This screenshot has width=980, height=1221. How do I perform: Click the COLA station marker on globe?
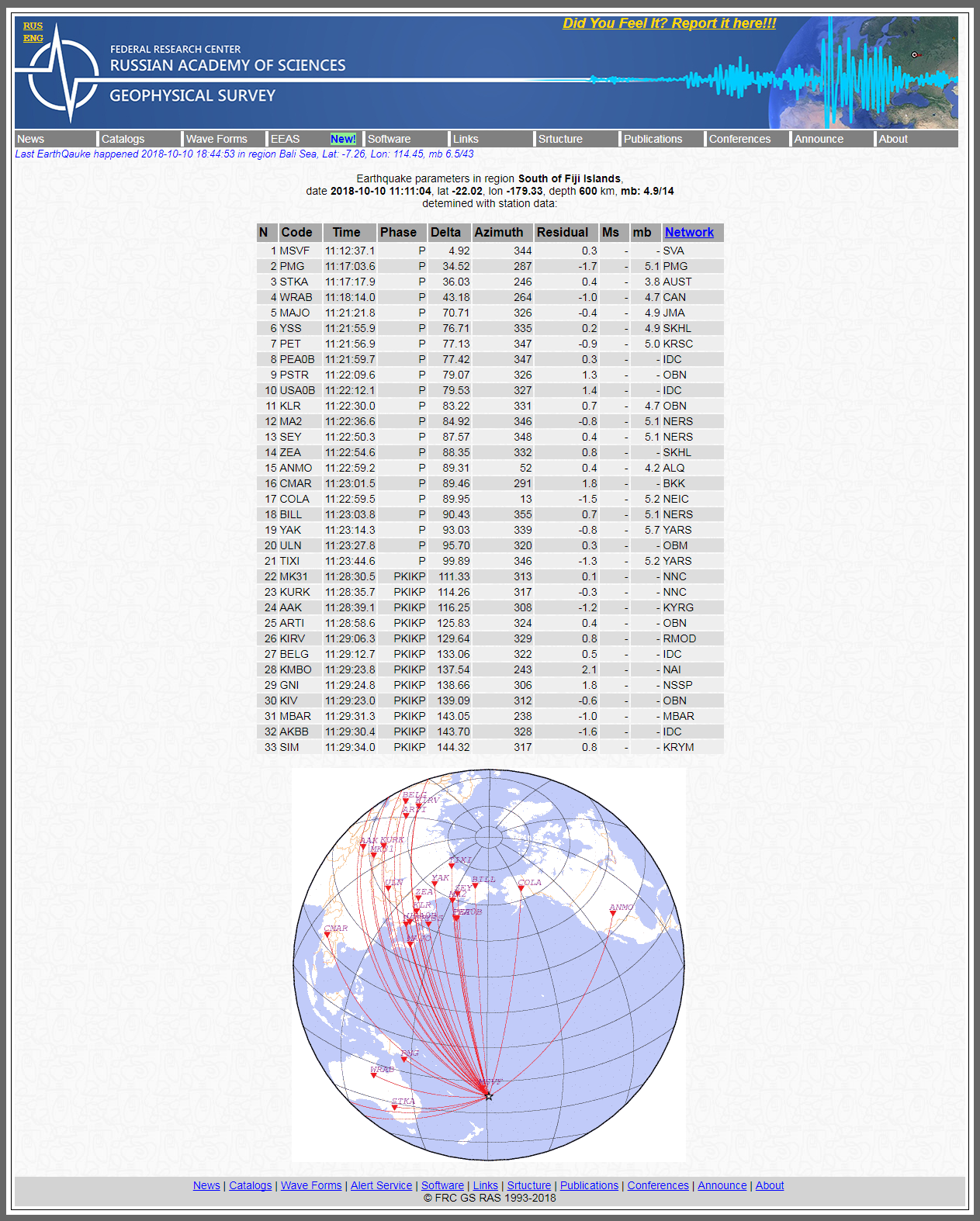click(521, 889)
